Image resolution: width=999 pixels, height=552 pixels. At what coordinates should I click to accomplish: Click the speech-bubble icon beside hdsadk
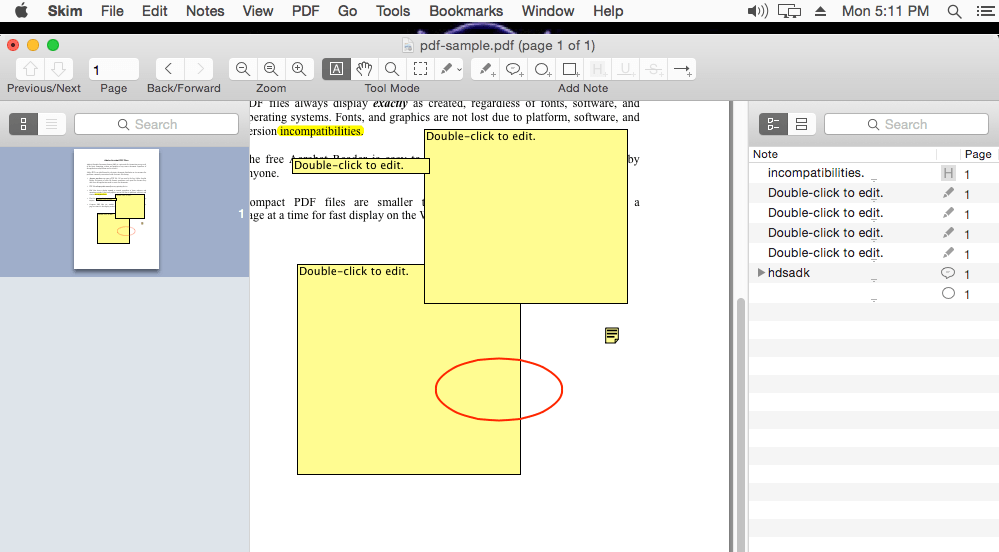pos(948,273)
